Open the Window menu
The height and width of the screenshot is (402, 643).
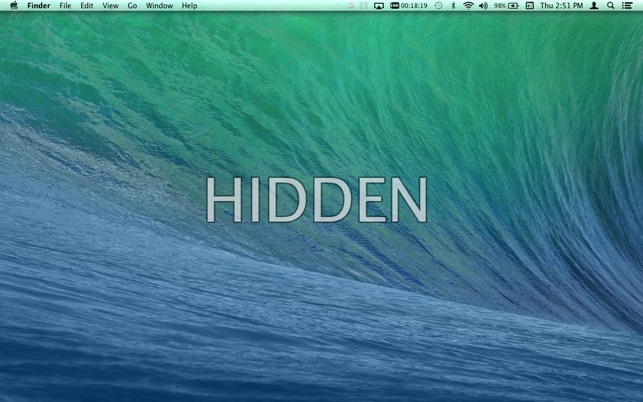tap(159, 6)
